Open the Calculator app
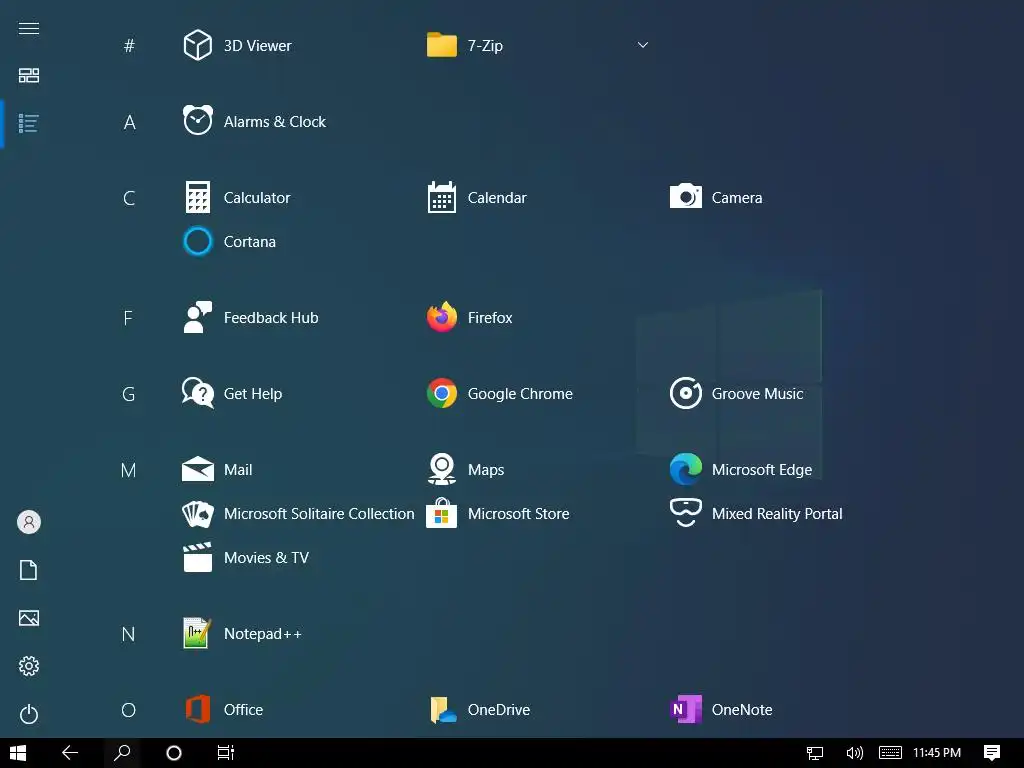Image resolution: width=1024 pixels, height=768 pixels. (x=236, y=198)
